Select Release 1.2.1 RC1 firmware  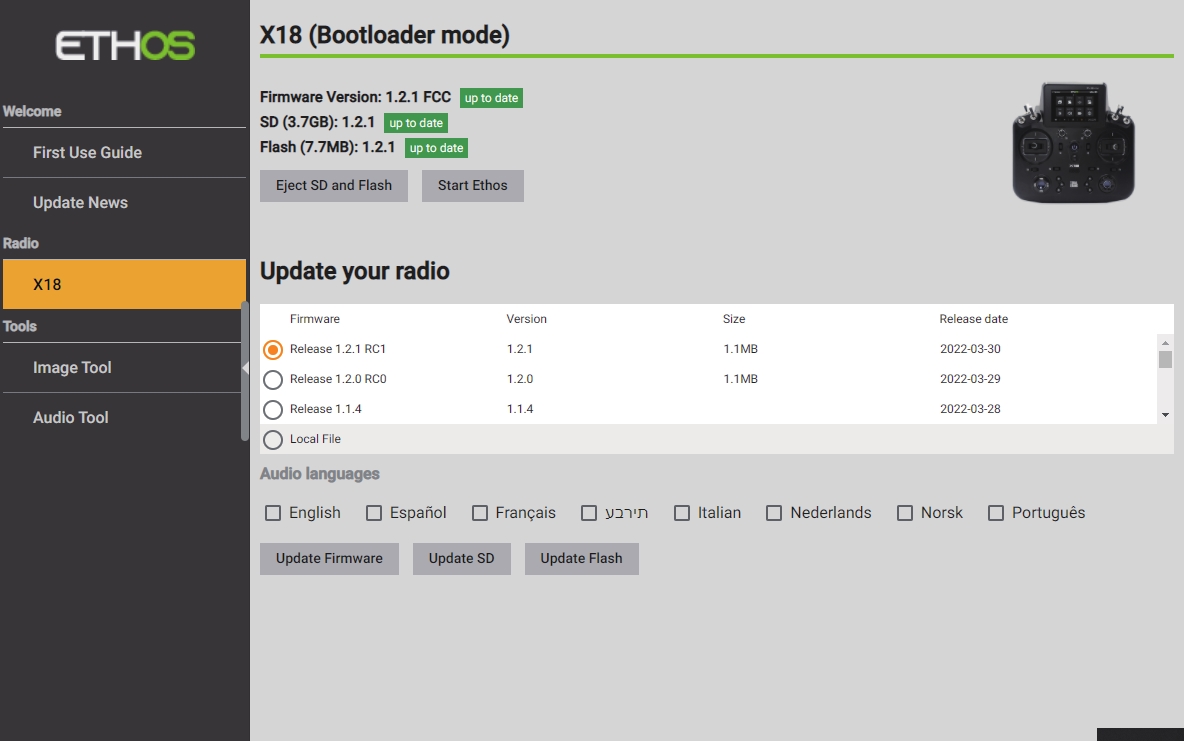(x=273, y=350)
